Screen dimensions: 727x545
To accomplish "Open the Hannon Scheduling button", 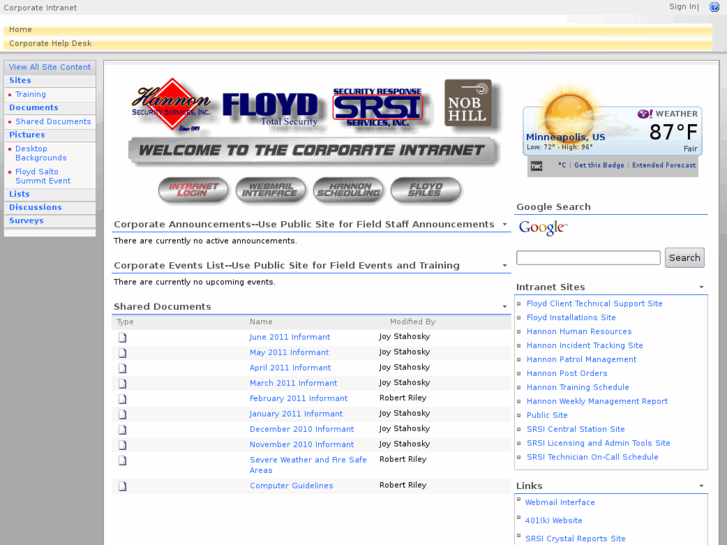I will click(348, 190).
